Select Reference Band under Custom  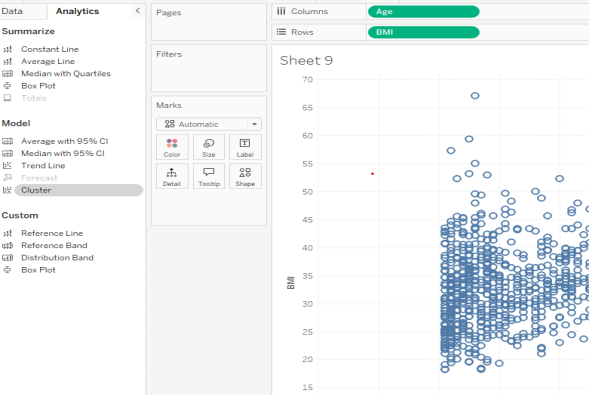point(54,245)
